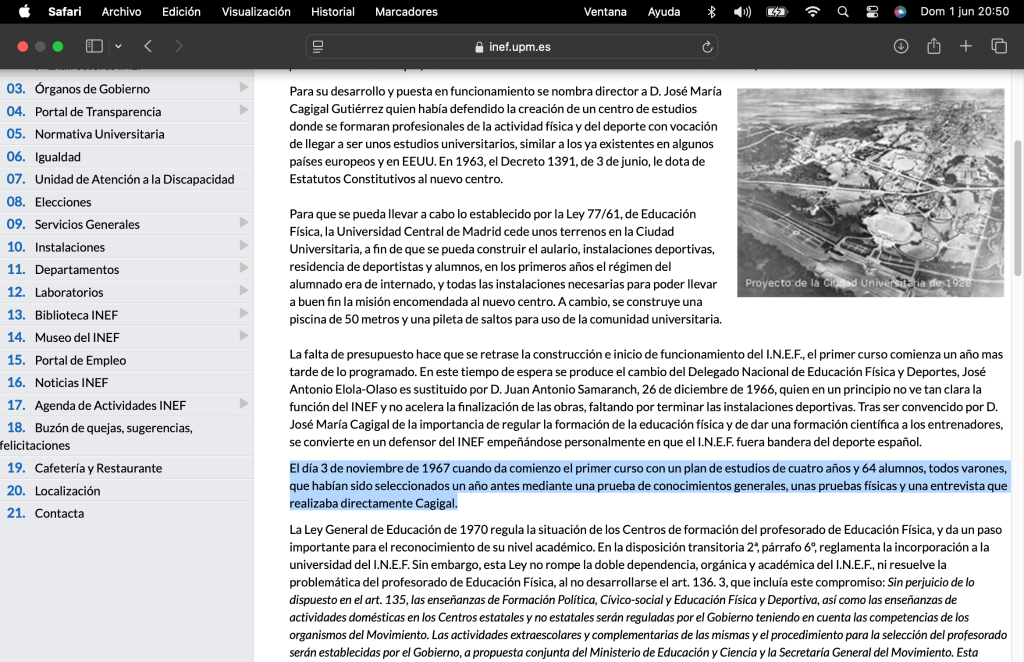The height and width of the screenshot is (662, 1024).
Task: Go forward to the next page
Action: [x=179, y=46]
